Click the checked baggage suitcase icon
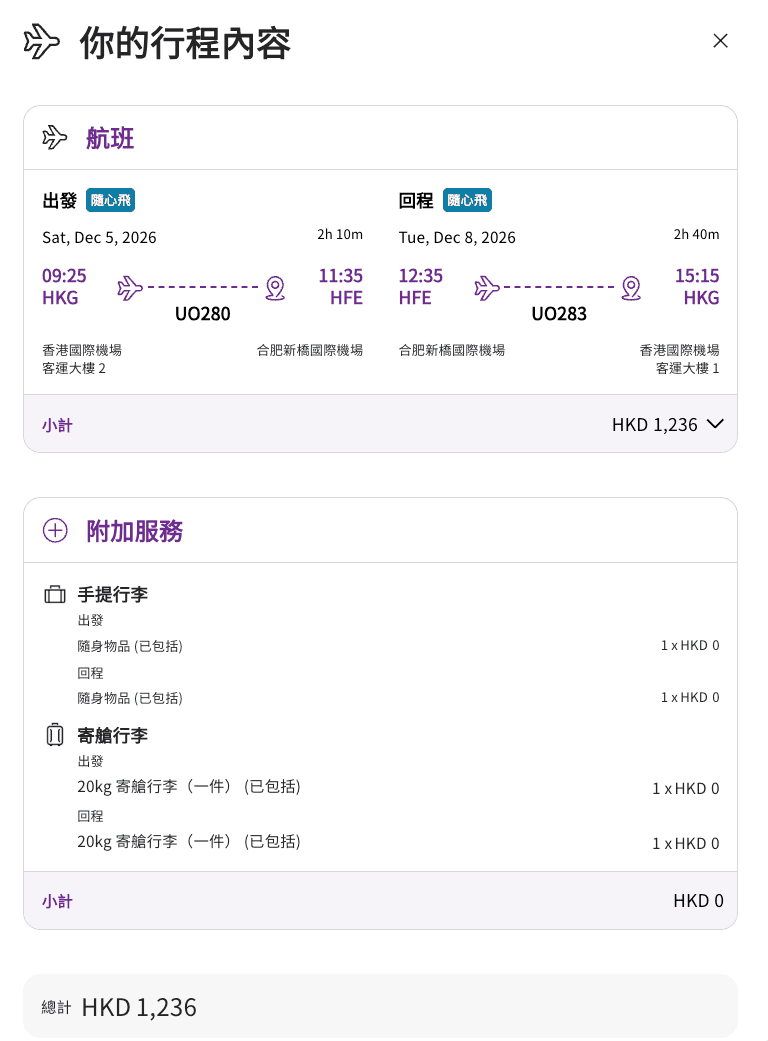Screen dimensions: 768x1041 click(x=54, y=735)
